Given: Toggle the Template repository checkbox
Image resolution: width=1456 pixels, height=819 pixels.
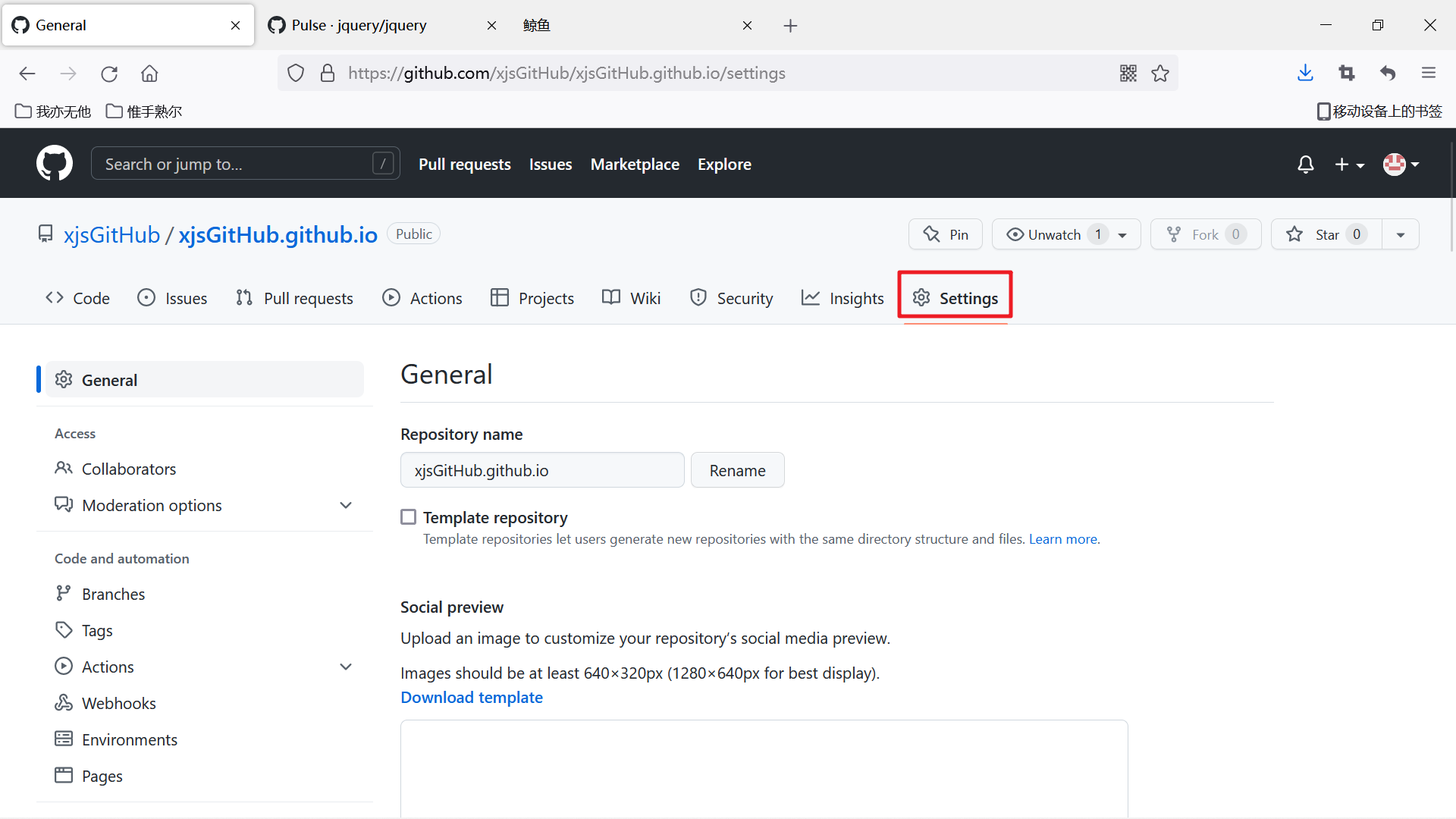Looking at the screenshot, I should click(408, 517).
